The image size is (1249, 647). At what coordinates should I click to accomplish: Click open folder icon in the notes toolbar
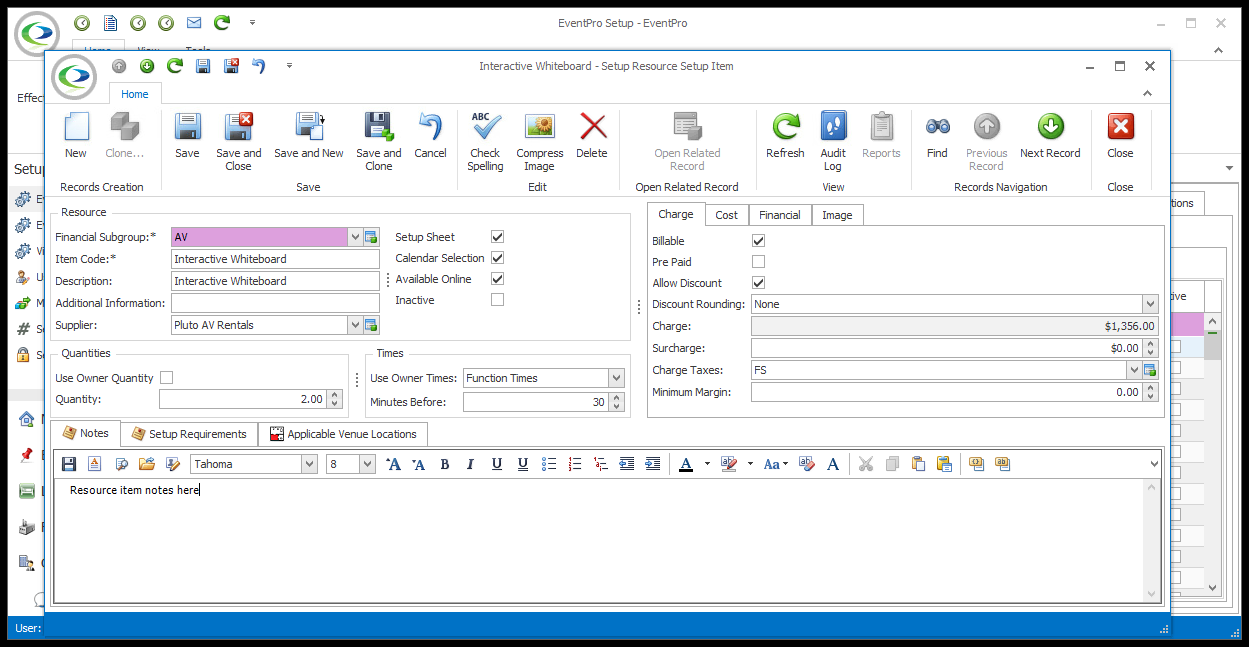(146, 464)
